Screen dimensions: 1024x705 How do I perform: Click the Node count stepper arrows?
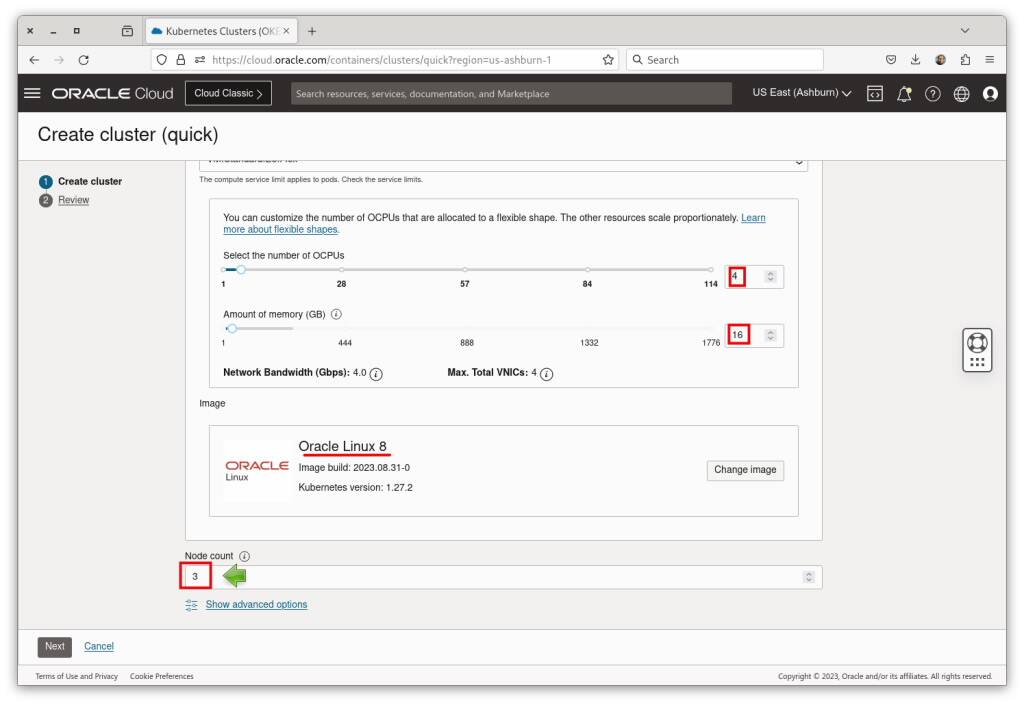point(808,577)
